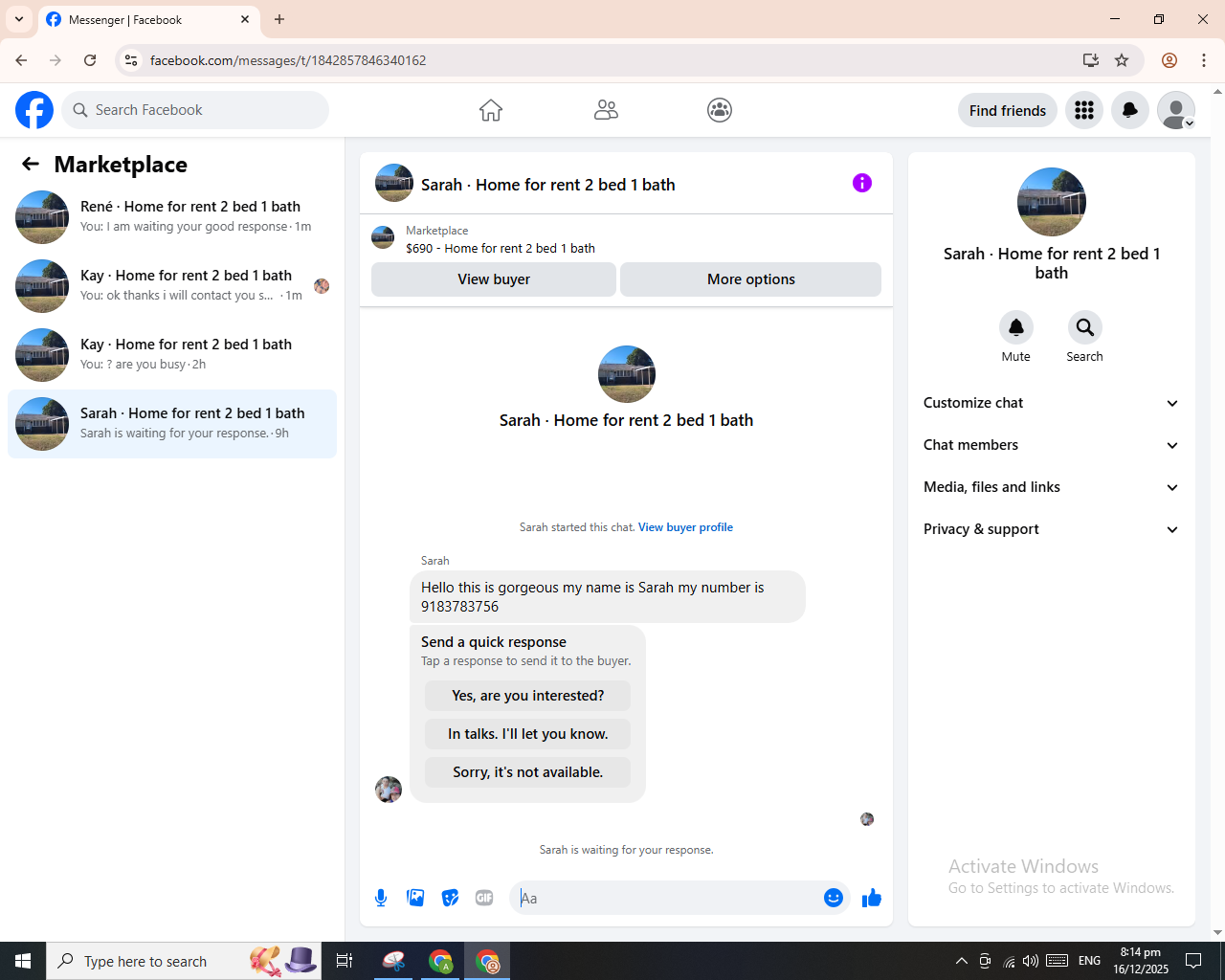Expand Customize chat section

1052,403
